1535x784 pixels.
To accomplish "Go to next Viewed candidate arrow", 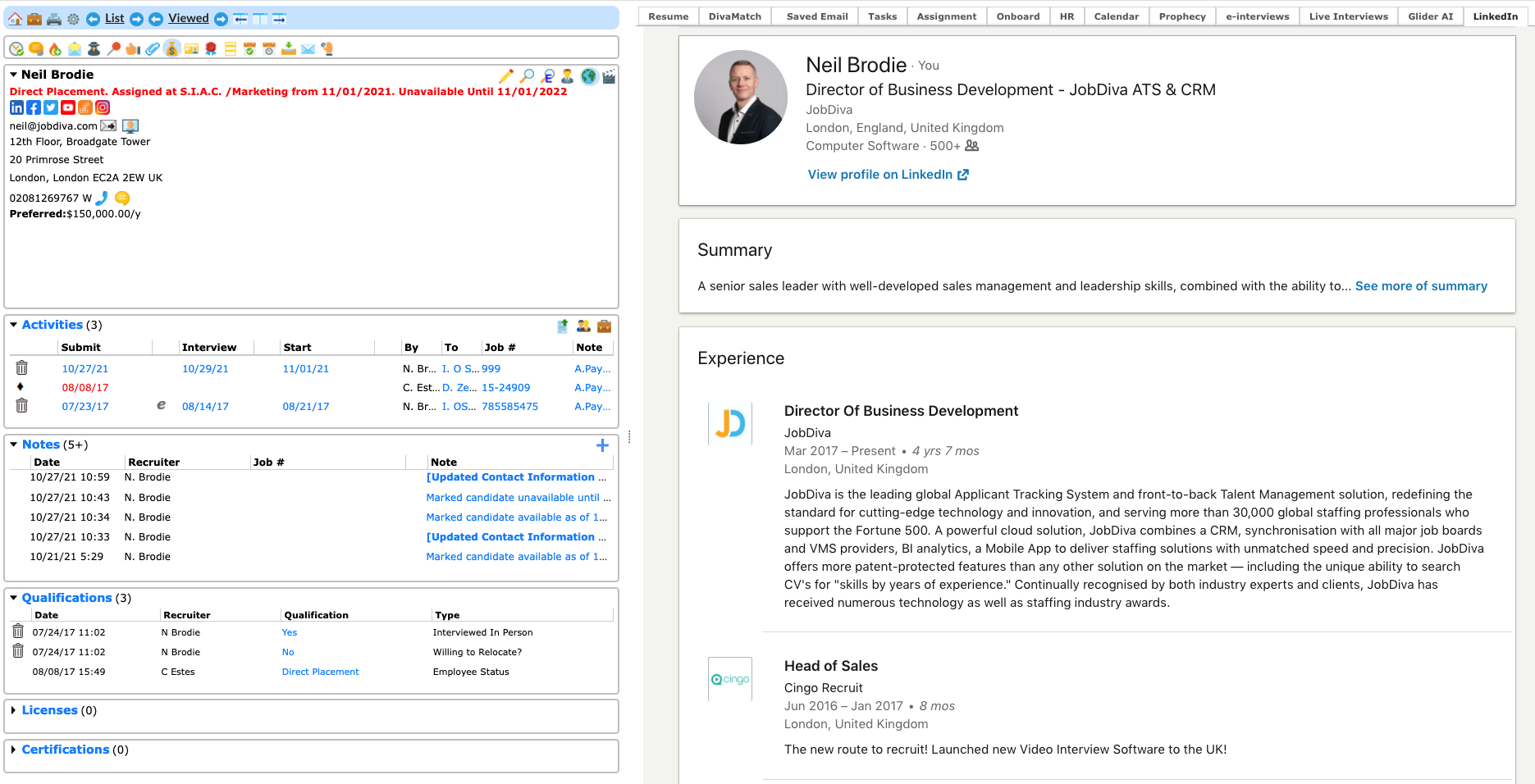I will coord(221,19).
